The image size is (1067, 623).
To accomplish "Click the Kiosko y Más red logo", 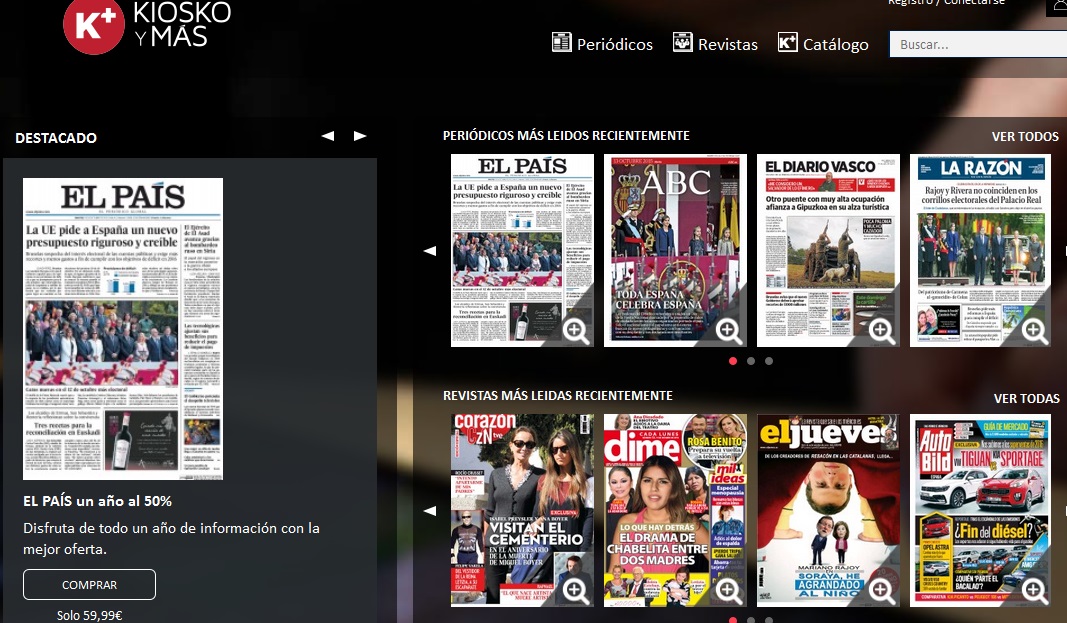I will tap(94, 25).
